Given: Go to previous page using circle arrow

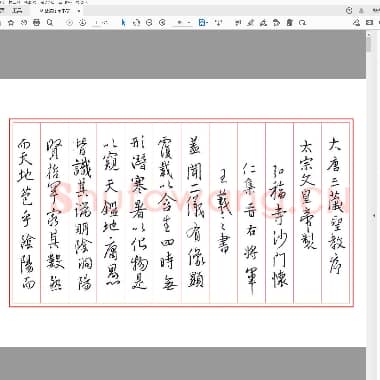Looking at the screenshot, I should point(69,23).
